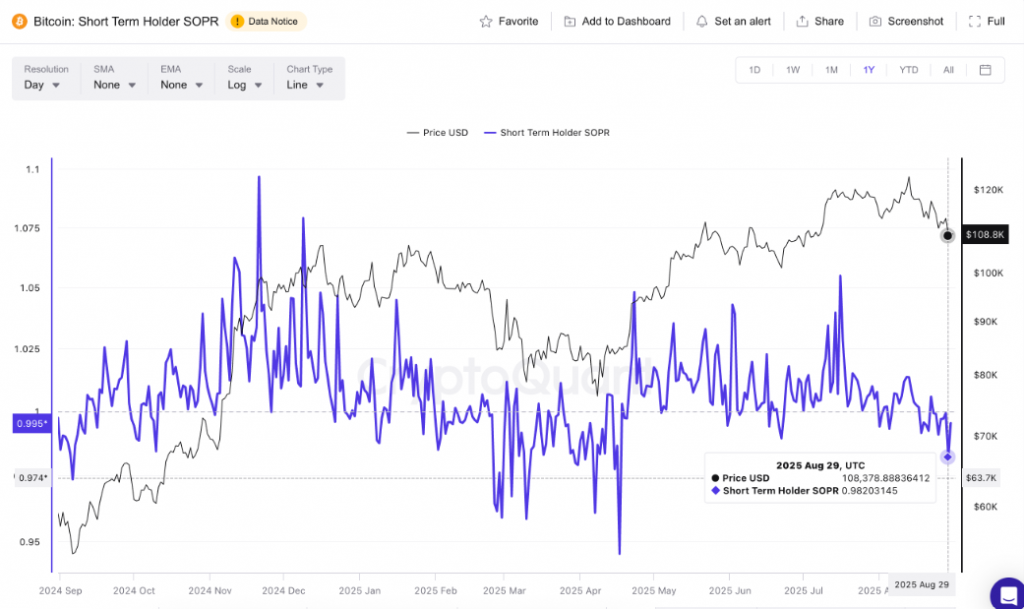Viewport: 1024px width, 609px height.
Task: Click the Favorite star icon
Action: pyautogui.click(x=486, y=21)
